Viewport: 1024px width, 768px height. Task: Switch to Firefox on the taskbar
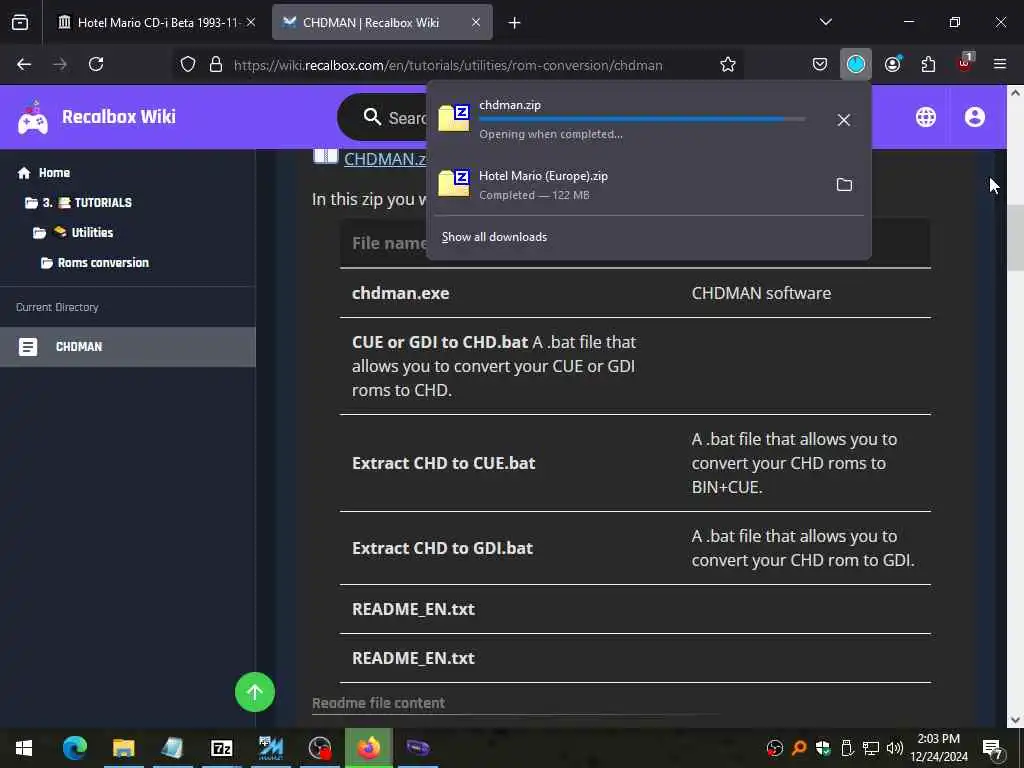(x=369, y=748)
